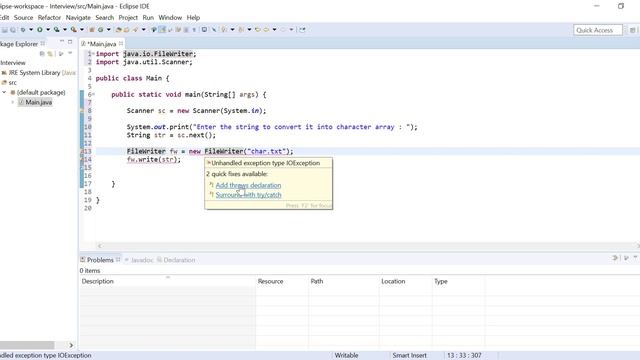Click the green New Java Class icon
640x360 pixels.
point(100,29)
